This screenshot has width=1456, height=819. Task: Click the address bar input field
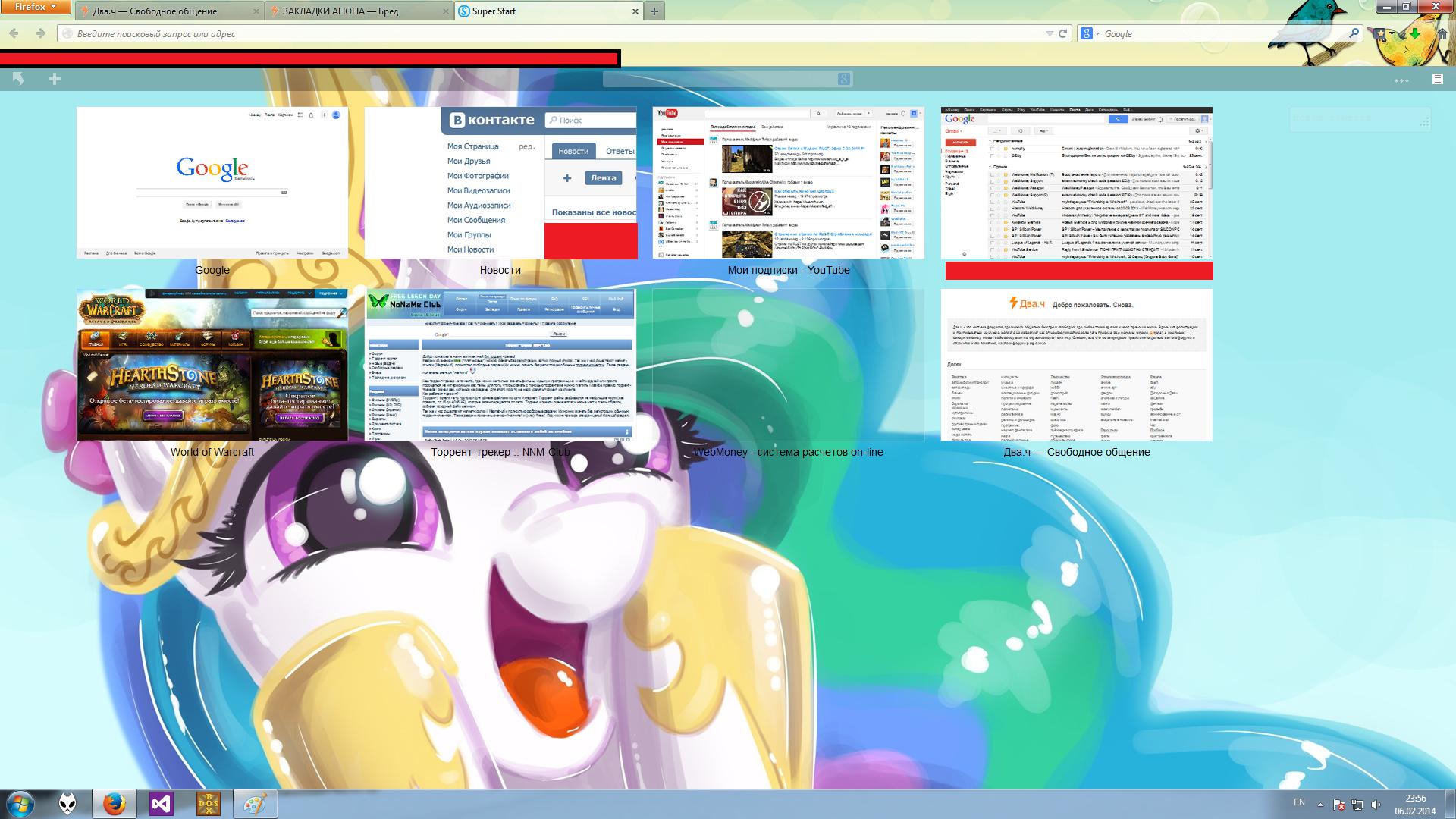[x=531, y=33]
